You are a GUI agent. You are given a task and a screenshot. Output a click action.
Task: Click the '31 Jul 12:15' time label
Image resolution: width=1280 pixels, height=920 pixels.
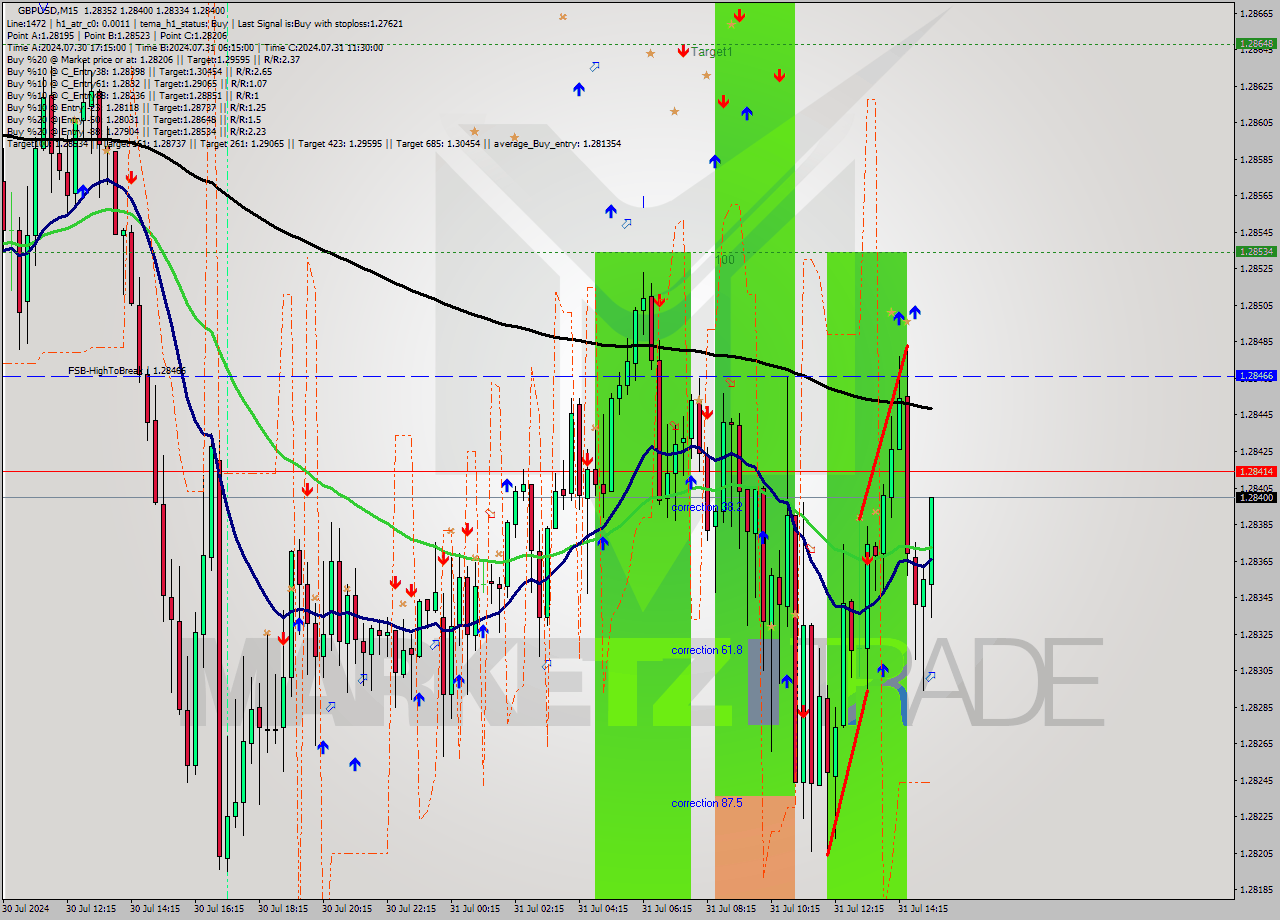(x=859, y=909)
